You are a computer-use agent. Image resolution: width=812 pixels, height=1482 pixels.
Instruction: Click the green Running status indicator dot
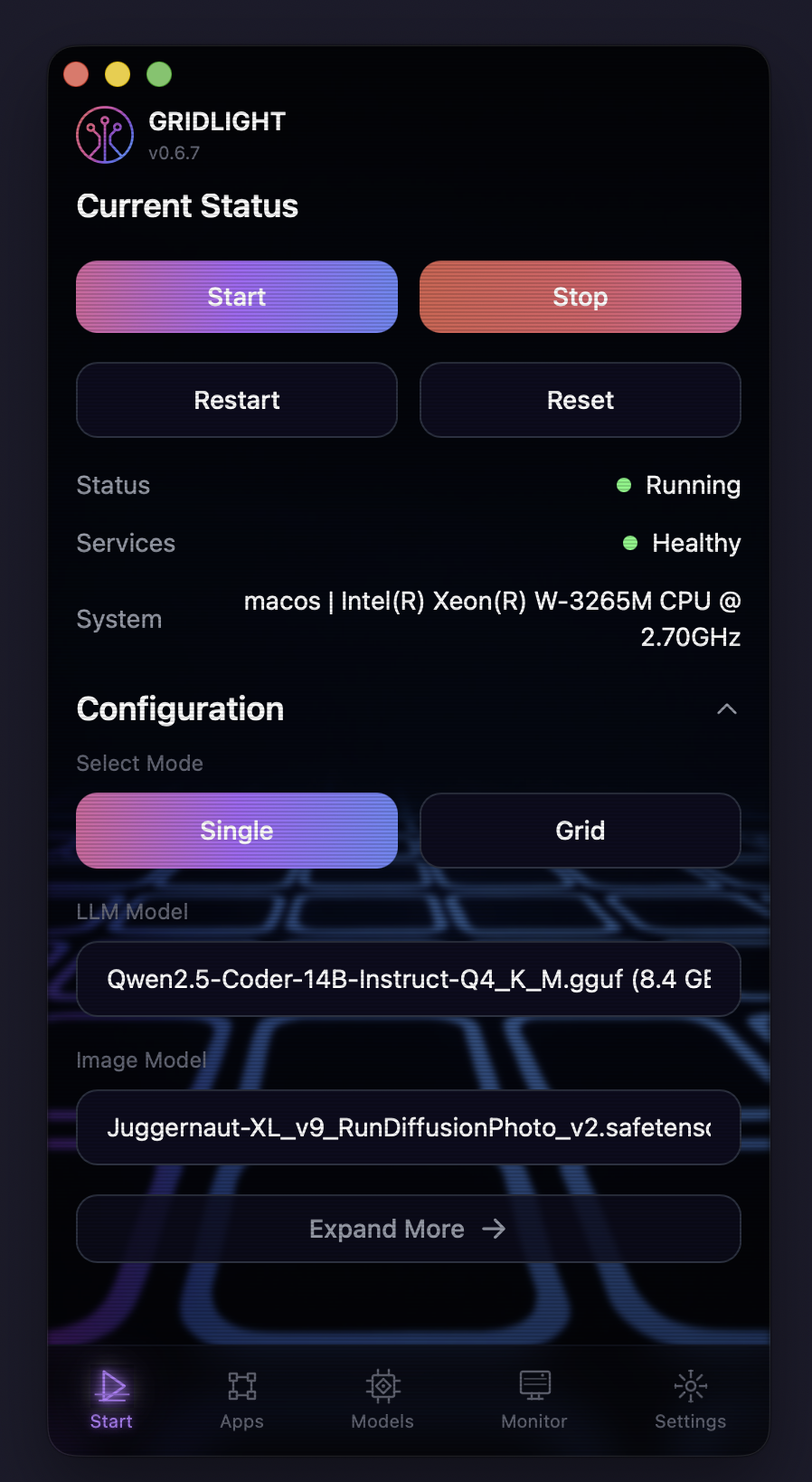(623, 485)
